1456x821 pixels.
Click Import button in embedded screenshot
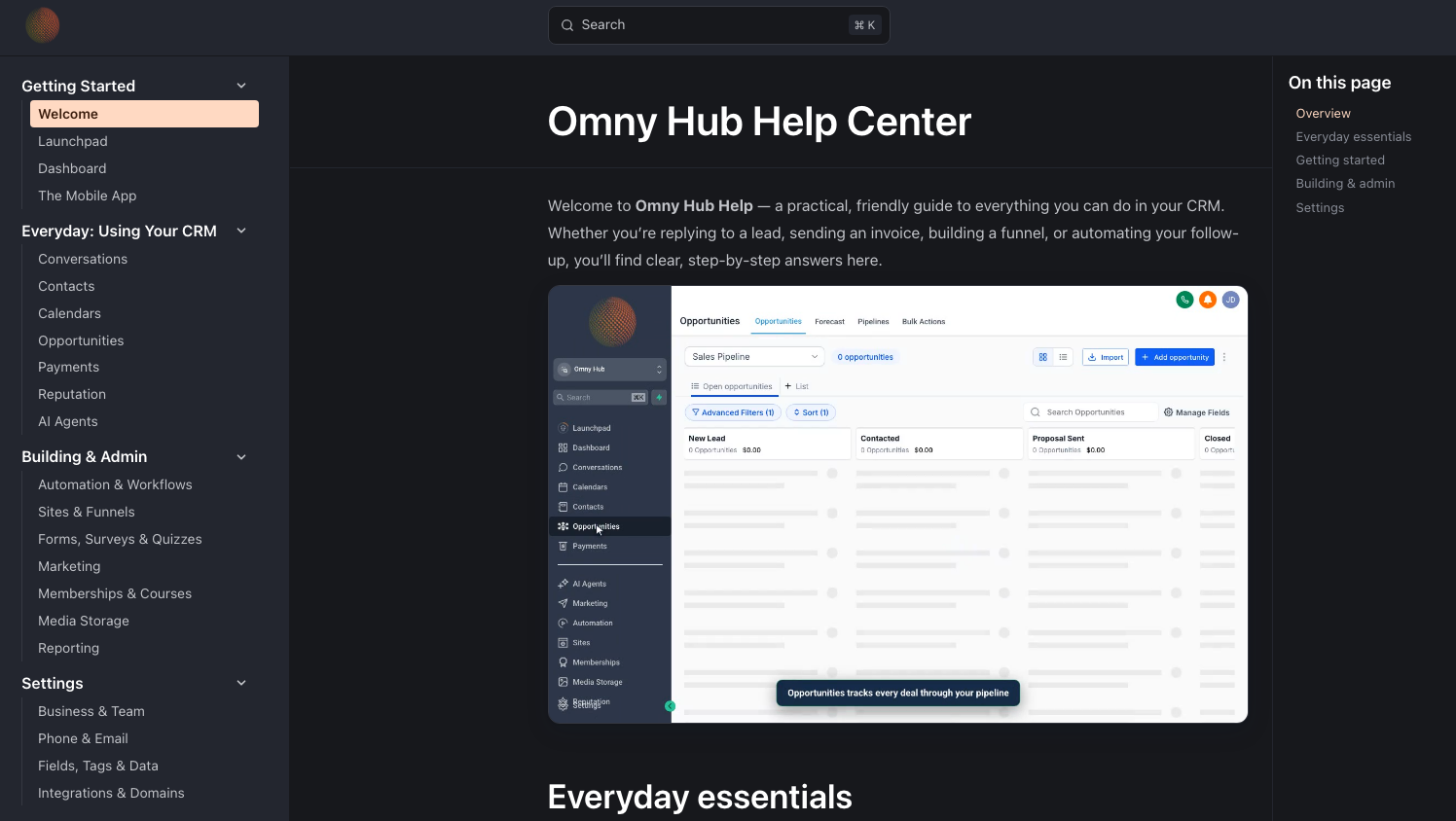click(x=1106, y=357)
